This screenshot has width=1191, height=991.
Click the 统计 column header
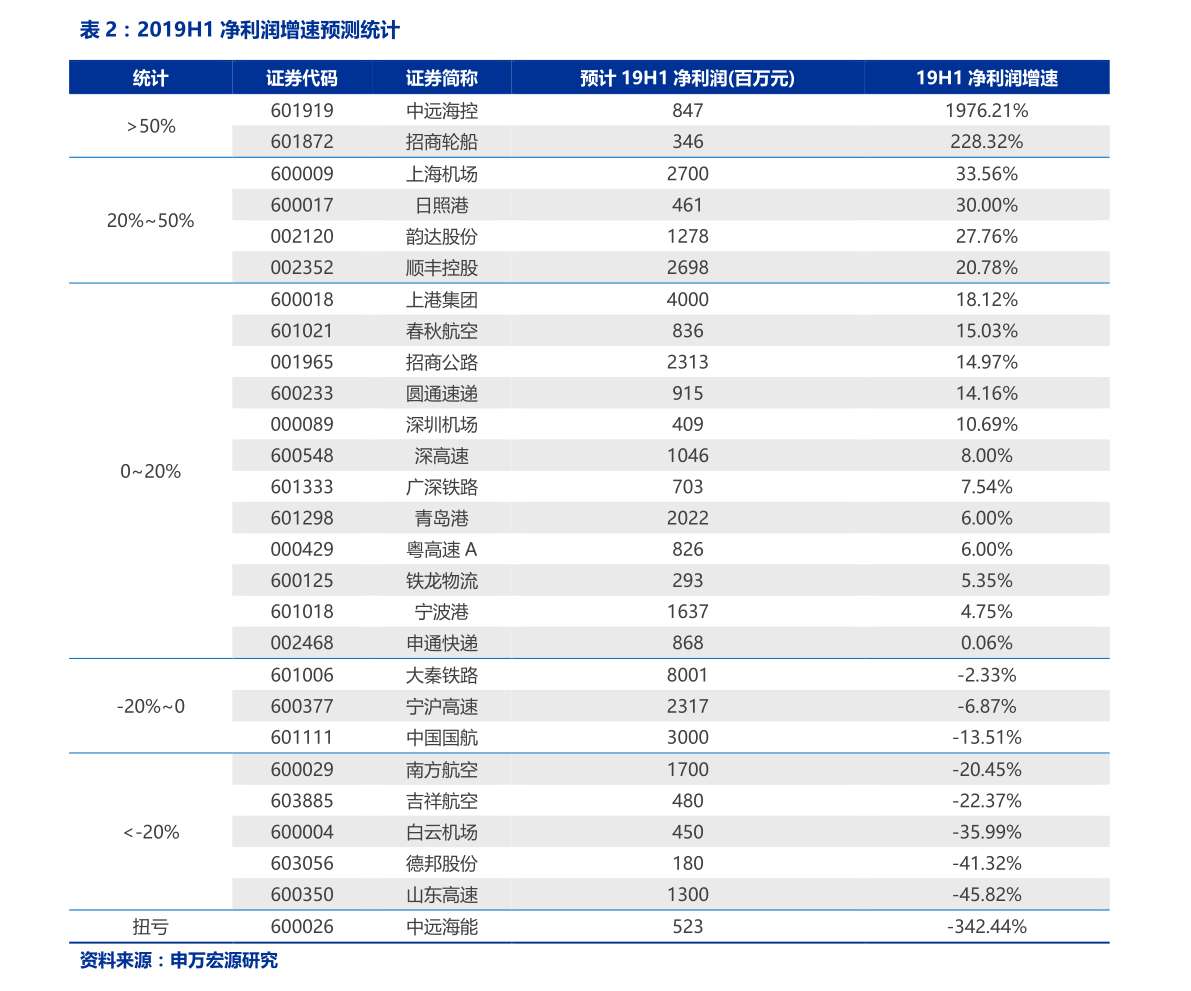point(150,77)
